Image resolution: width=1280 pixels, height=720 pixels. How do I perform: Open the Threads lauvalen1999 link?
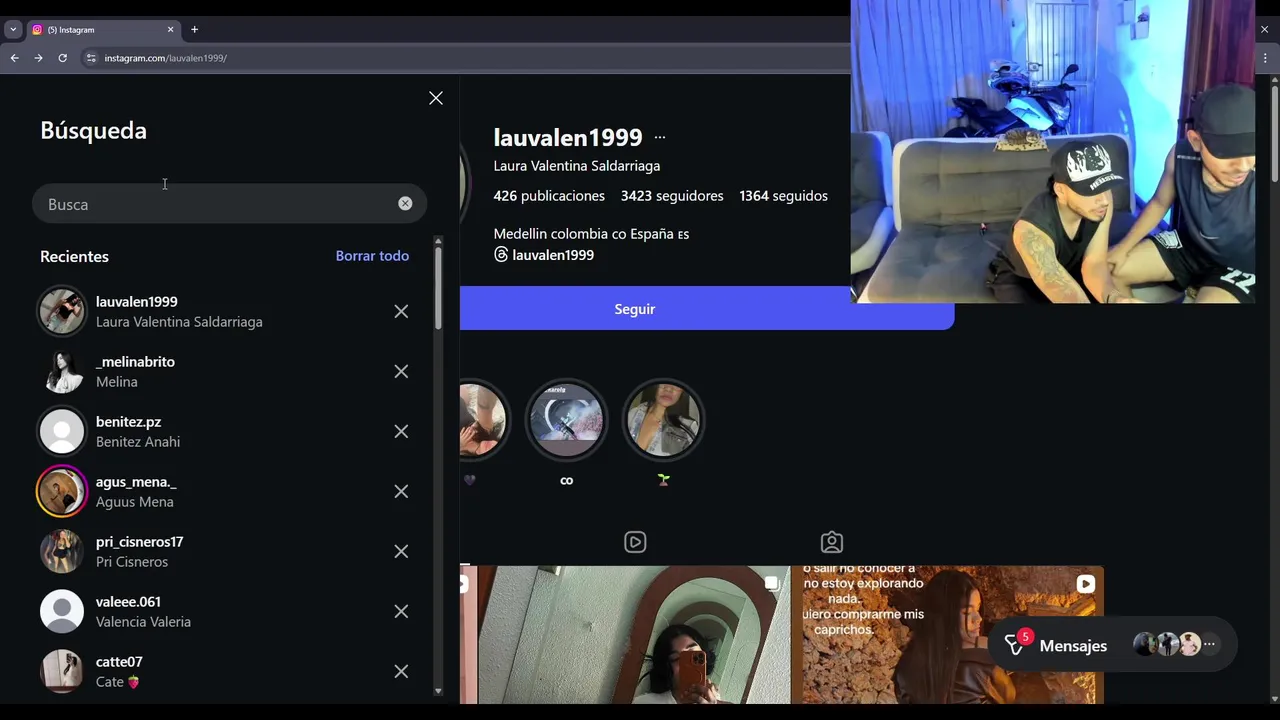[x=544, y=255]
